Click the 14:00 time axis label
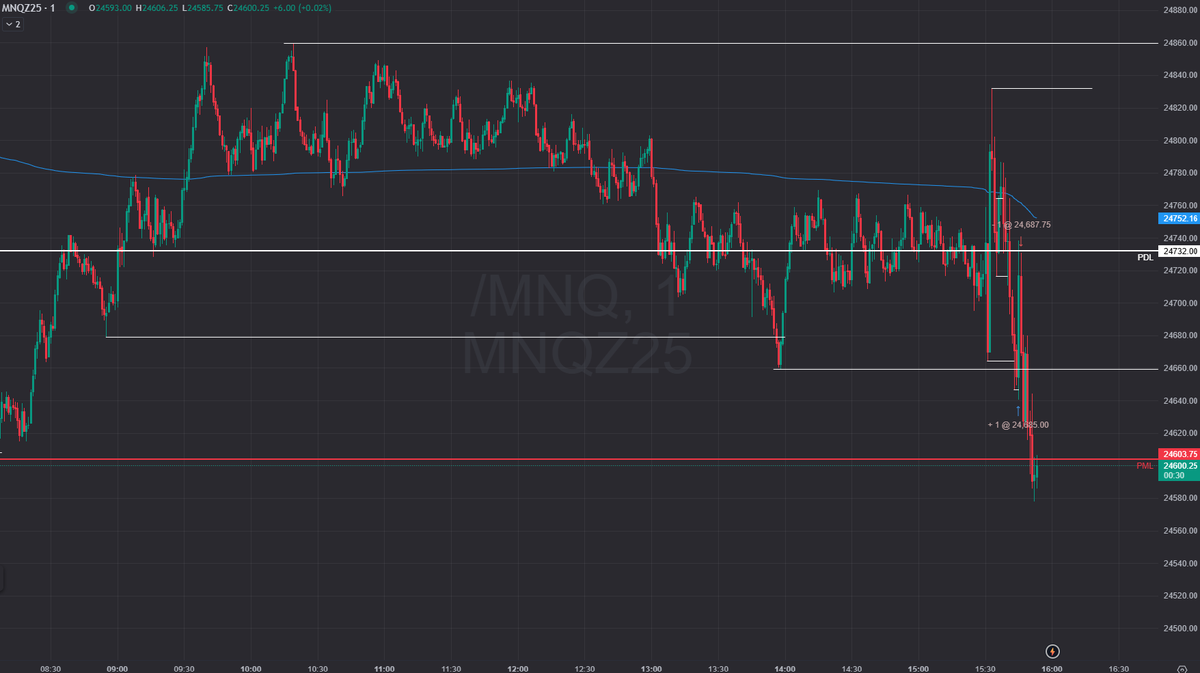The width and height of the screenshot is (1200, 673). [785, 669]
